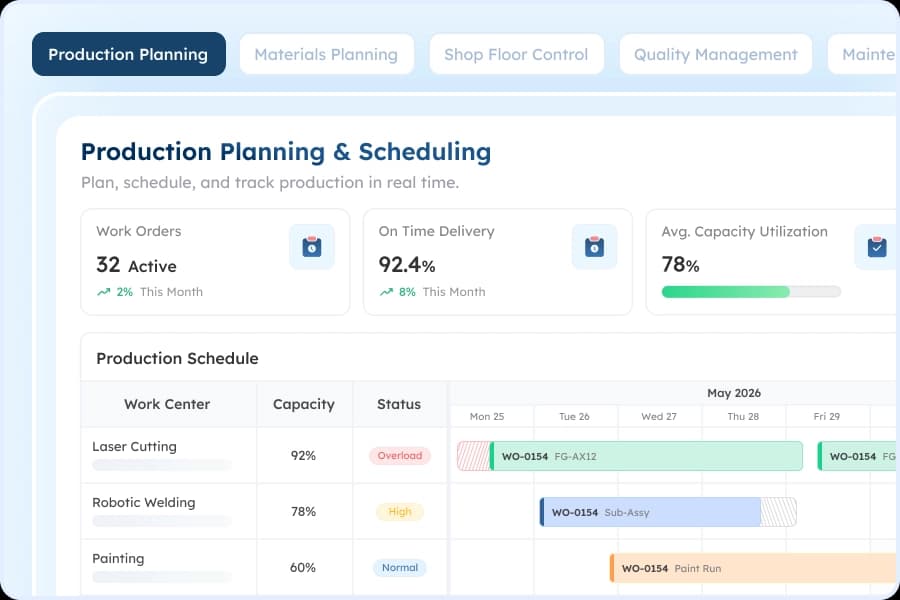
Task: Click the 8% This Month indicator
Action: click(x=432, y=292)
